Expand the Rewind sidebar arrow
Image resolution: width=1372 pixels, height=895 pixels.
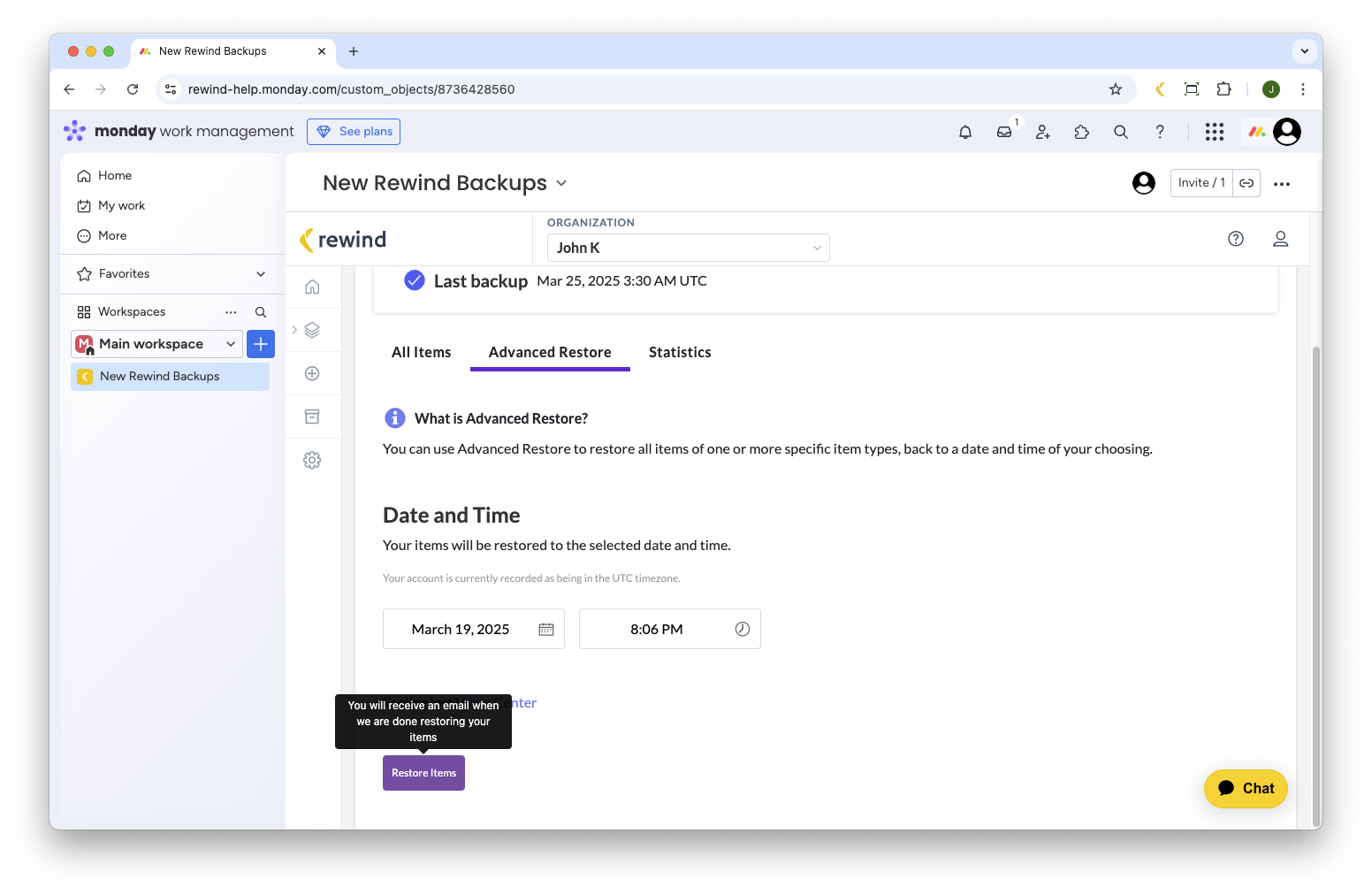[294, 330]
